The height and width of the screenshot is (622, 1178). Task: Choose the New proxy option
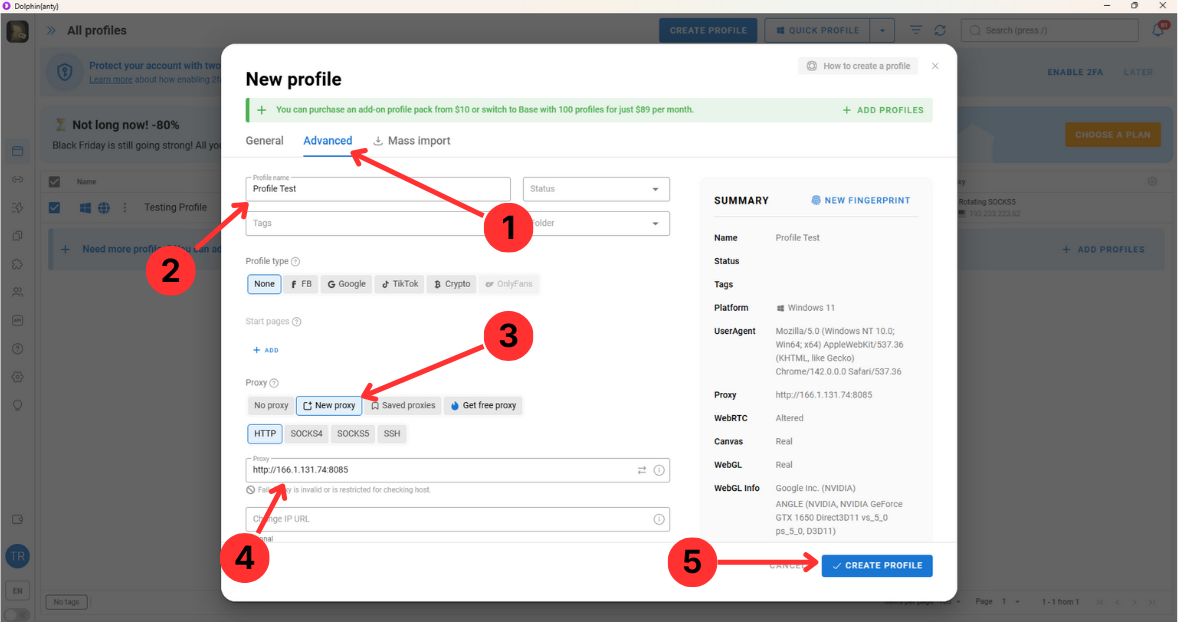coord(329,406)
